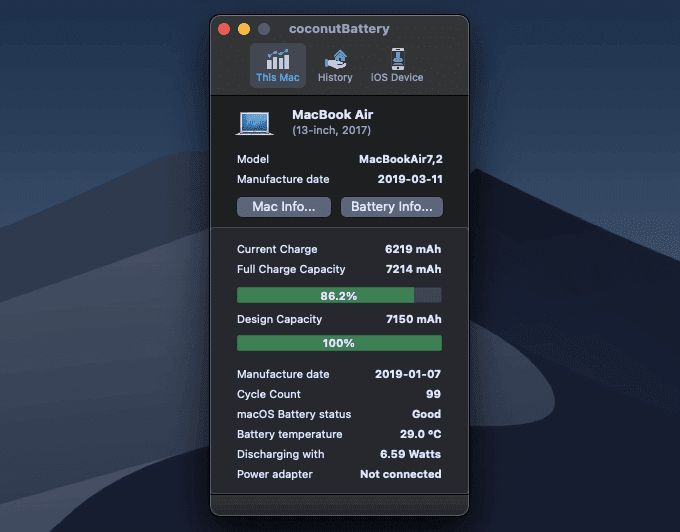Click the Cycle Count value 99
680x532 pixels.
pyautogui.click(x=433, y=394)
